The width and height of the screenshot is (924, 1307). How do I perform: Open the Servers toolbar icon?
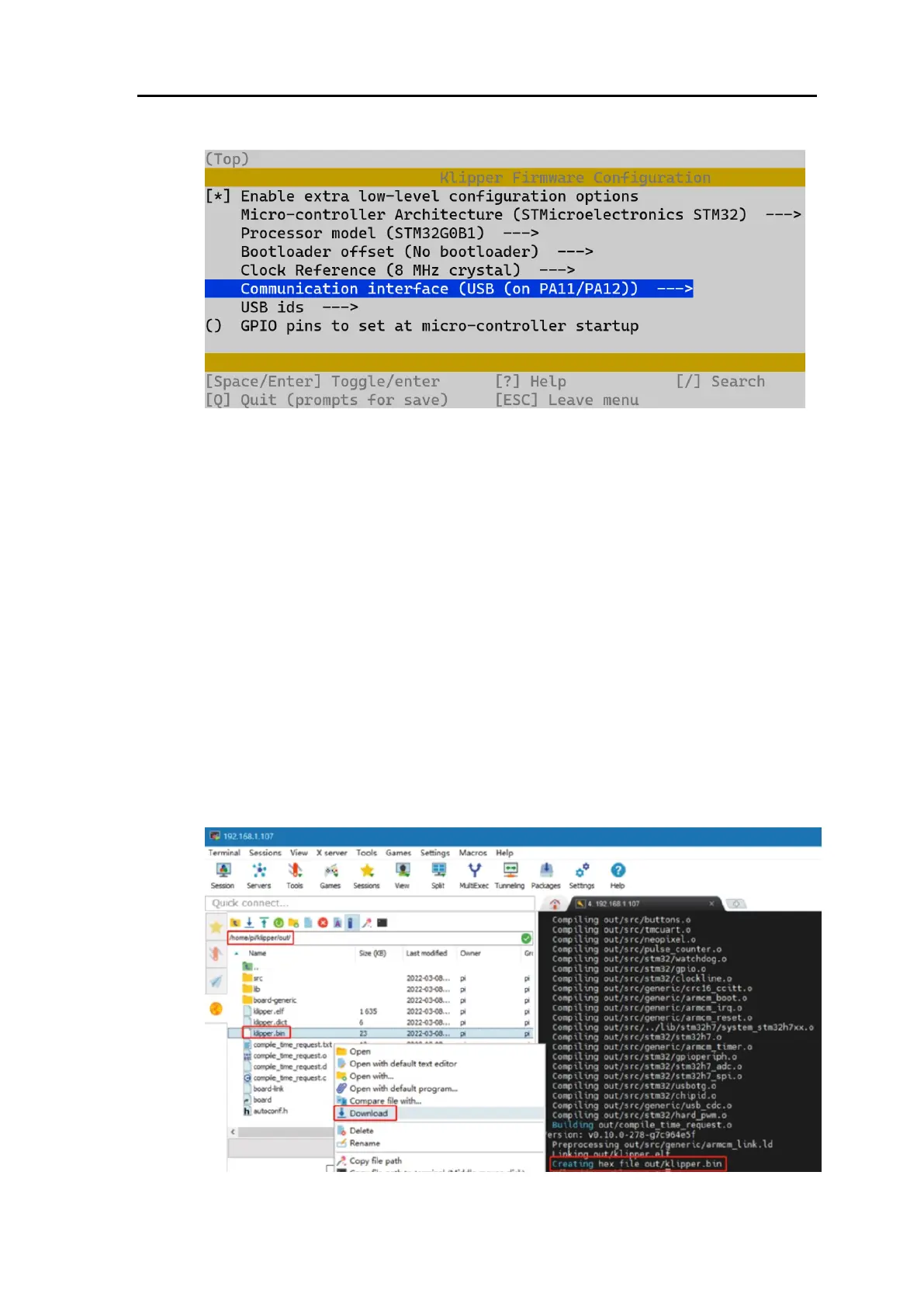[259, 875]
